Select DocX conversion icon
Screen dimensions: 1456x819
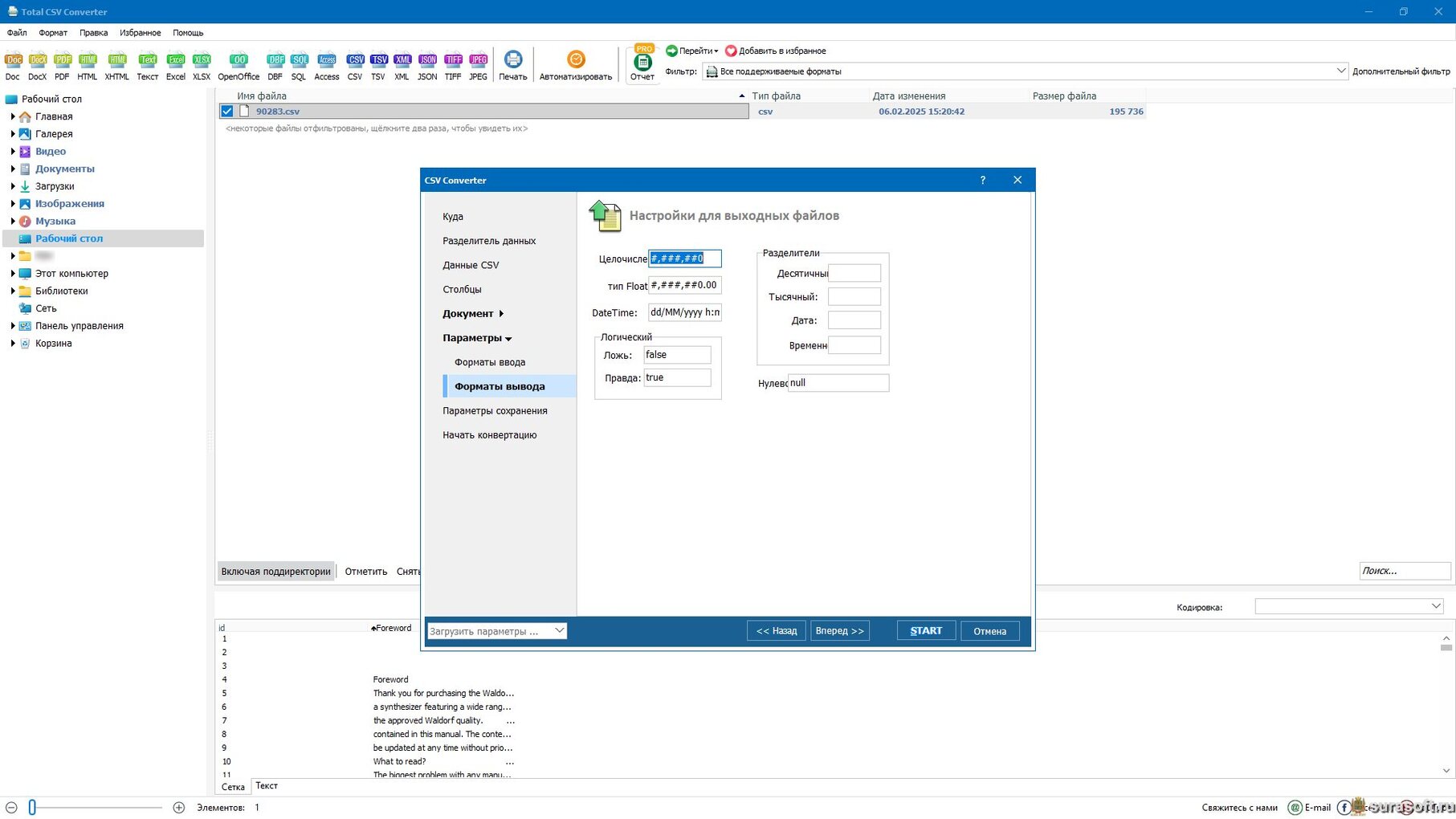(38, 66)
